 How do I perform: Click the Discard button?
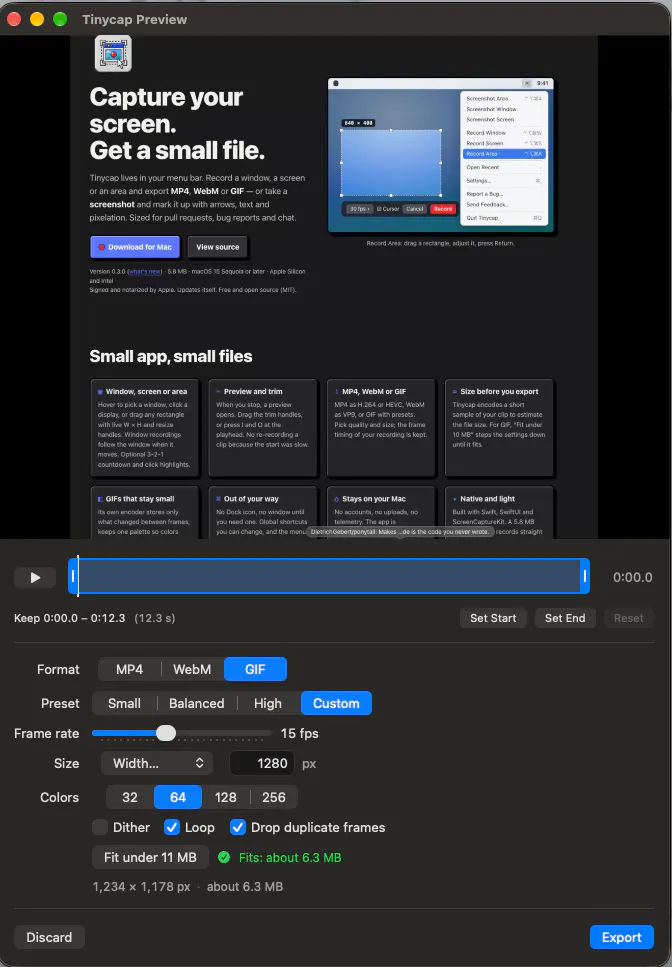(49, 937)
